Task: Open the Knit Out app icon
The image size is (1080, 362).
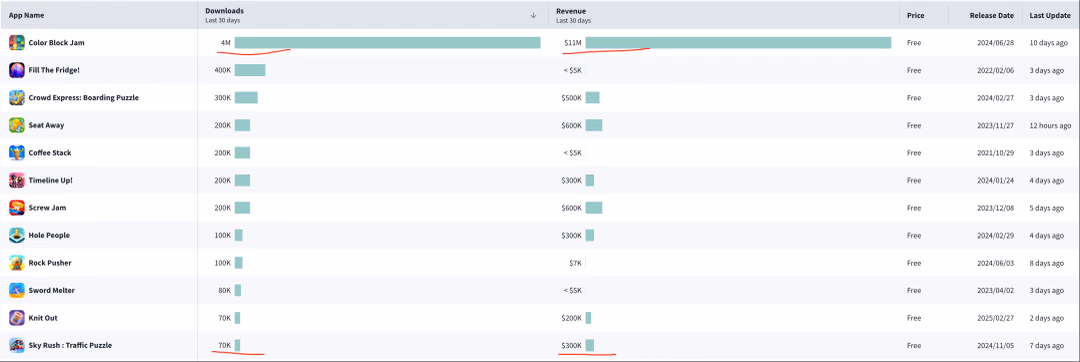Action: coord(17,318)
